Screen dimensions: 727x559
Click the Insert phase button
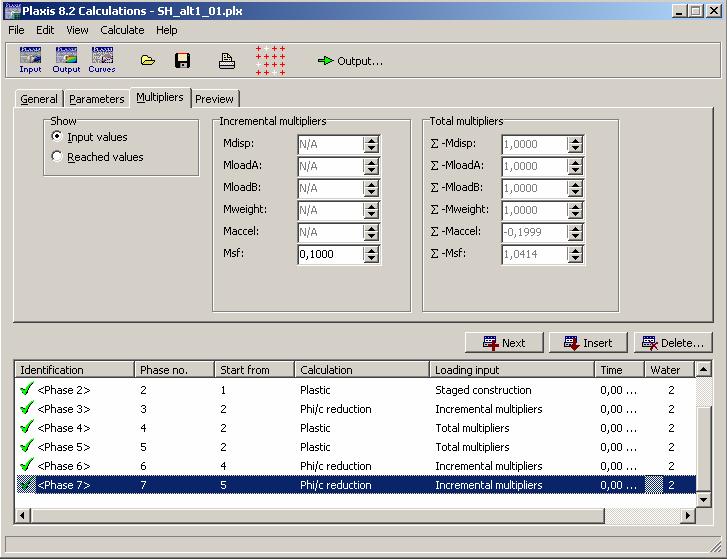pos(588,343)
